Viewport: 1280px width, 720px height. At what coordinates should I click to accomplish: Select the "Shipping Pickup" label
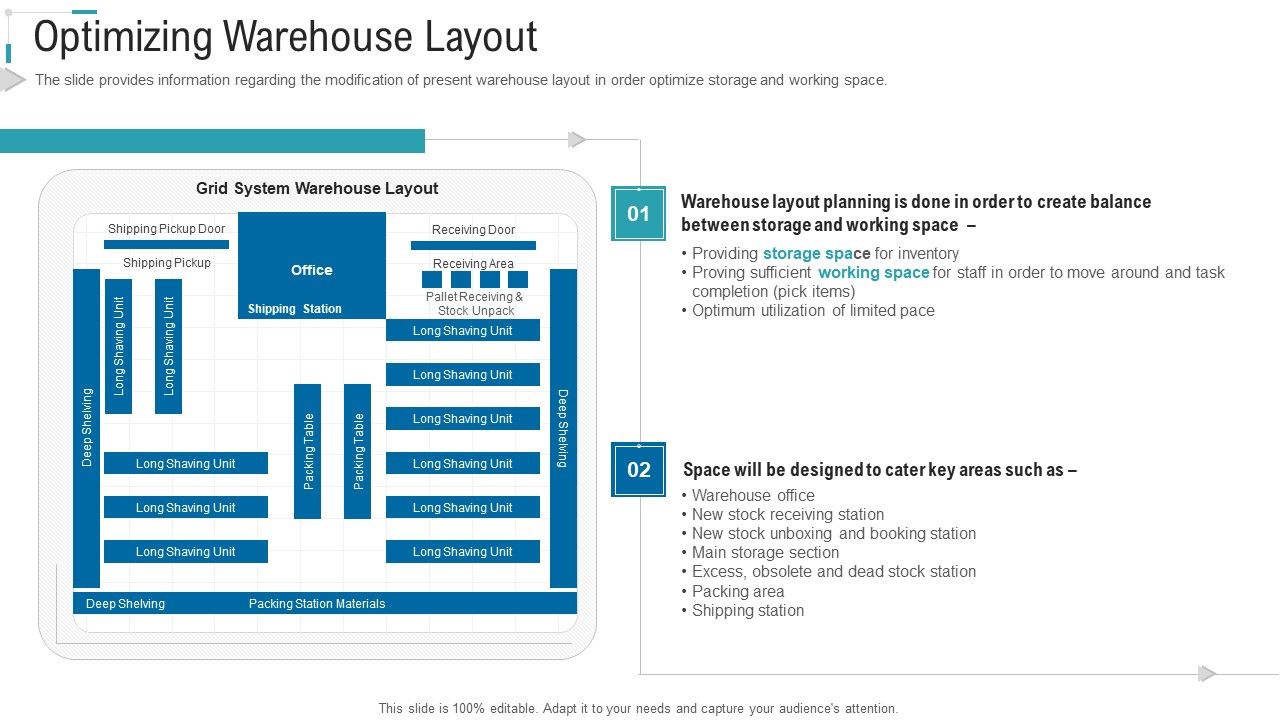[167, 263]
